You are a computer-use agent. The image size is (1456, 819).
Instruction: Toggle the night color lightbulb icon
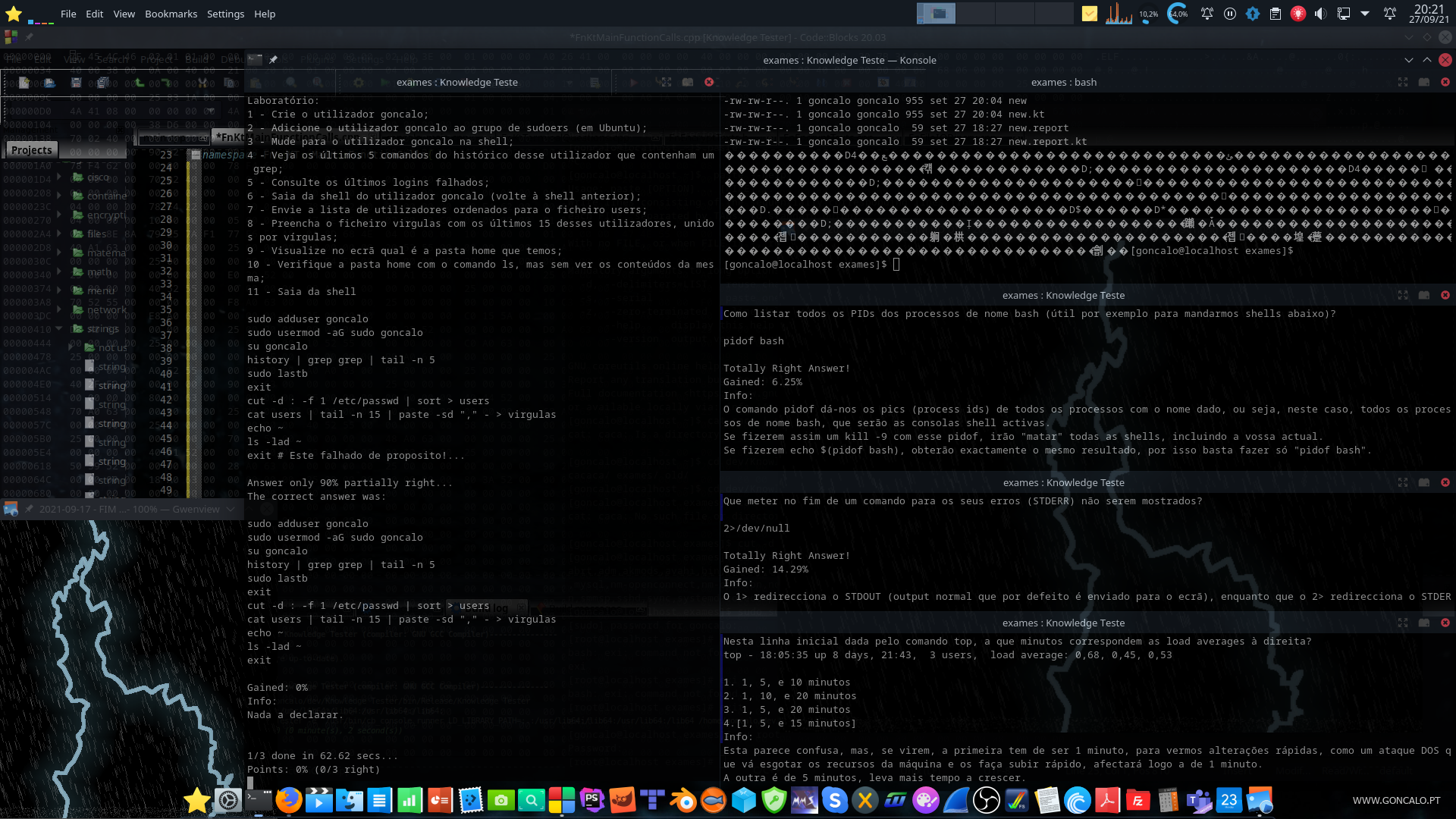click(x=1298, y=14)
